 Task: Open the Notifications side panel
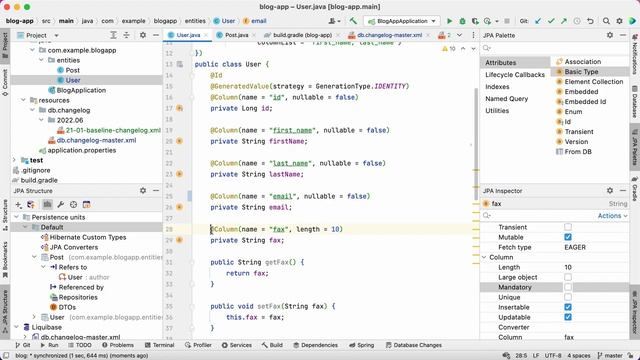635,54
